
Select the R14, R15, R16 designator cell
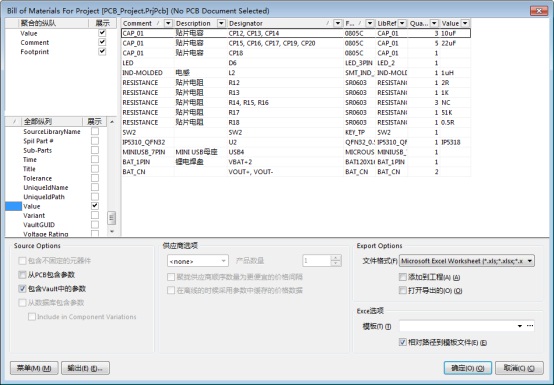click(x=285, y=102)
